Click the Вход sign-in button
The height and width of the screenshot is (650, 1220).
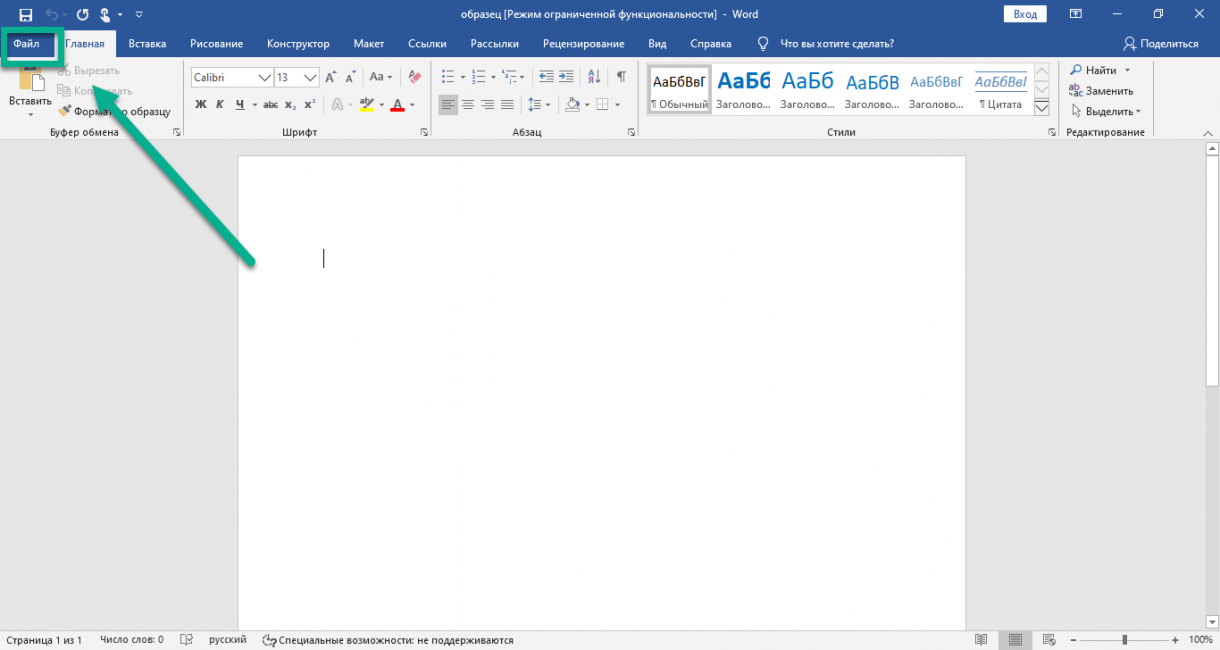1025,14
